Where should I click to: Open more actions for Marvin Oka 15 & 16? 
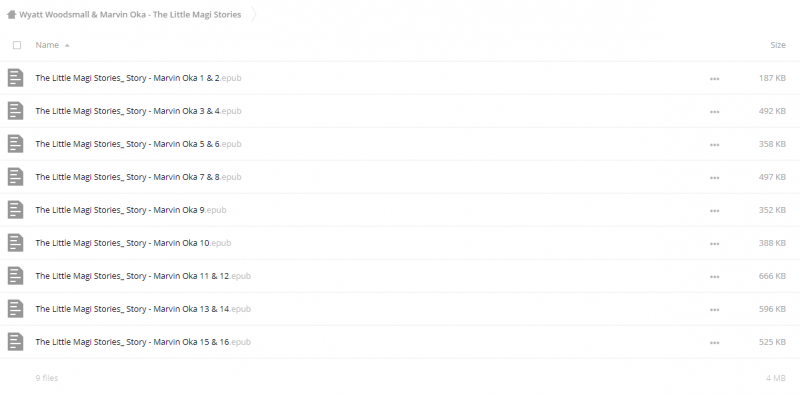[x=714, y=342]
